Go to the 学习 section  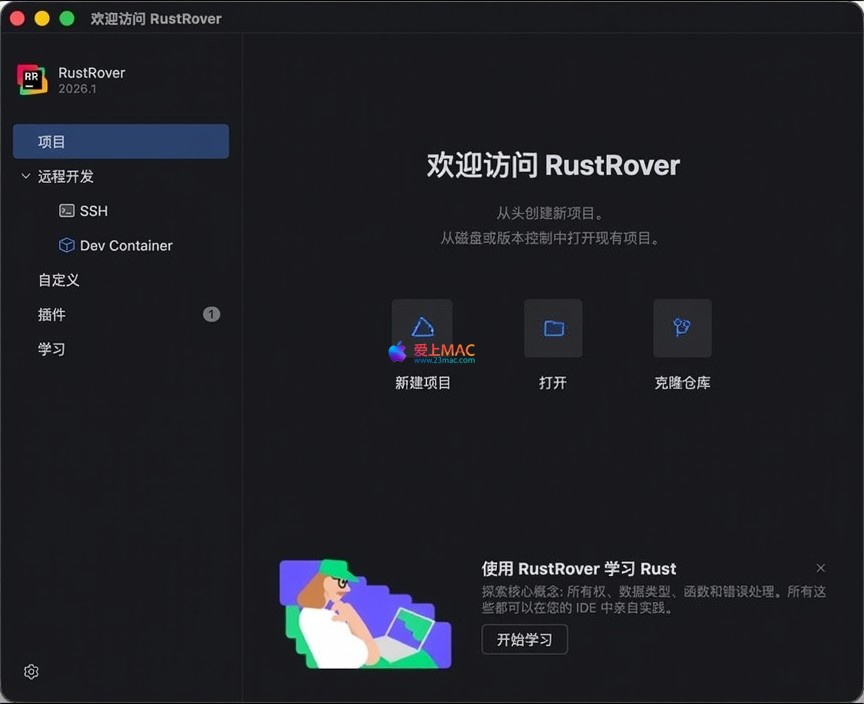pos(52,349)
